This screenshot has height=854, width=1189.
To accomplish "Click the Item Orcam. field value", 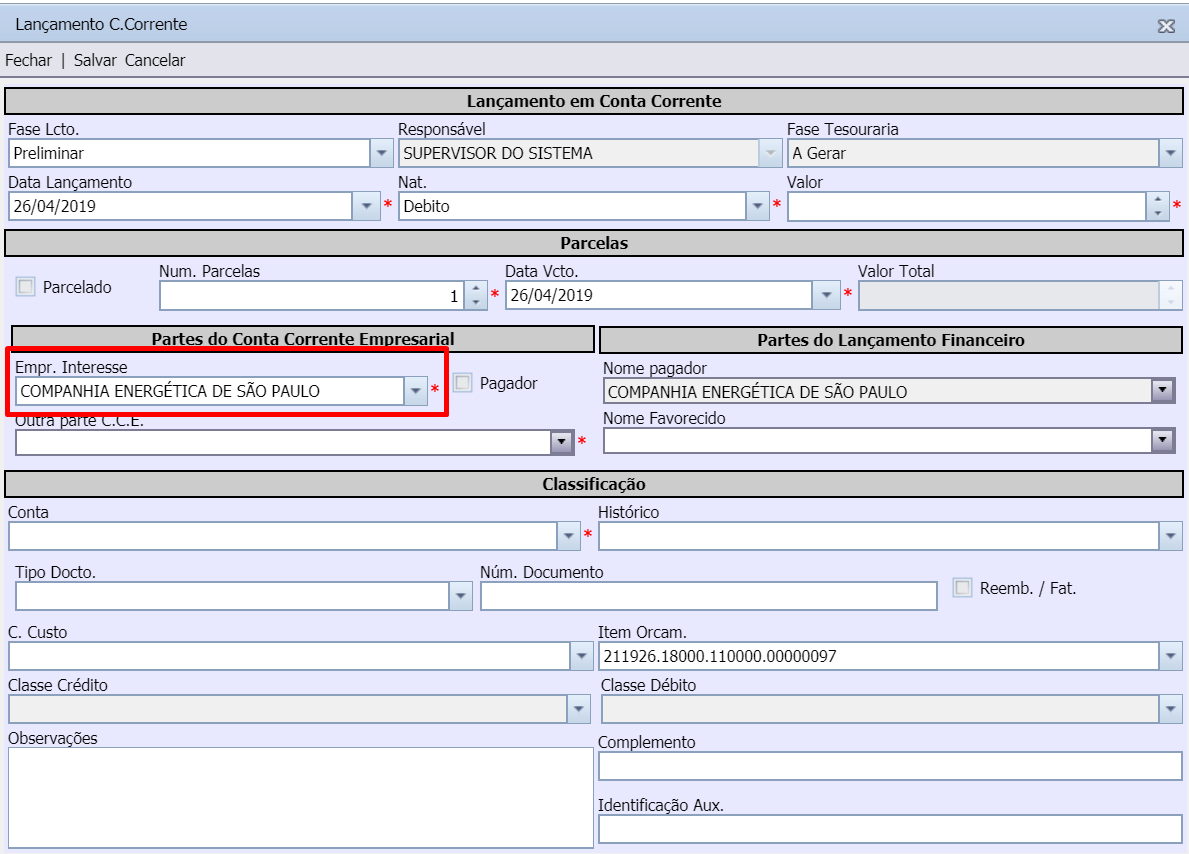I will coord(879,656).
